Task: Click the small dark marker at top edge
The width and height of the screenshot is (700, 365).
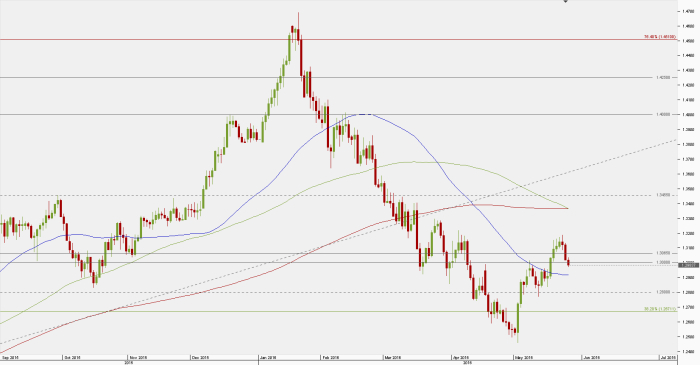Action: tap(565, 1)
